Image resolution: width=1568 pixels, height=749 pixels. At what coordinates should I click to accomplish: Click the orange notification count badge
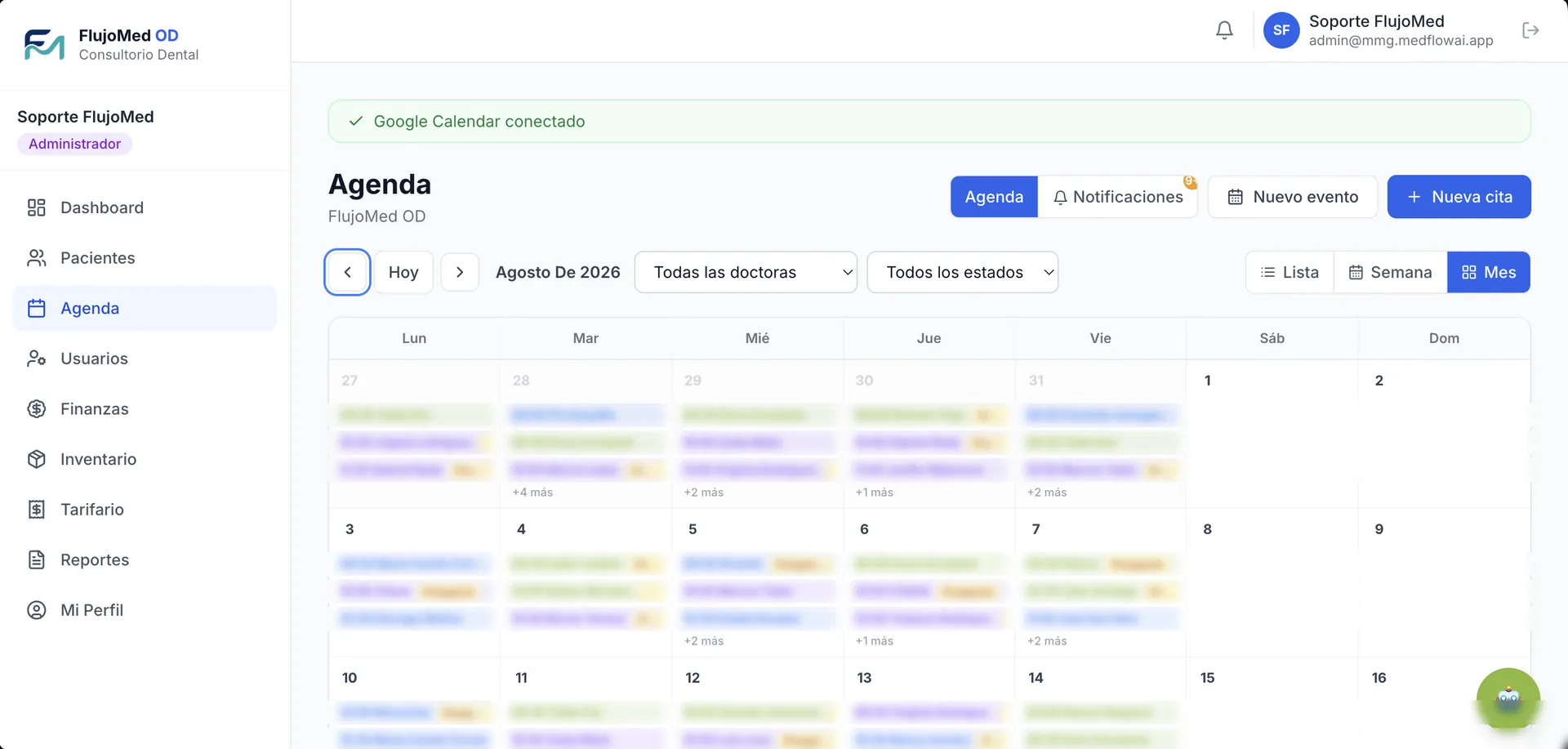point(1190,181)
